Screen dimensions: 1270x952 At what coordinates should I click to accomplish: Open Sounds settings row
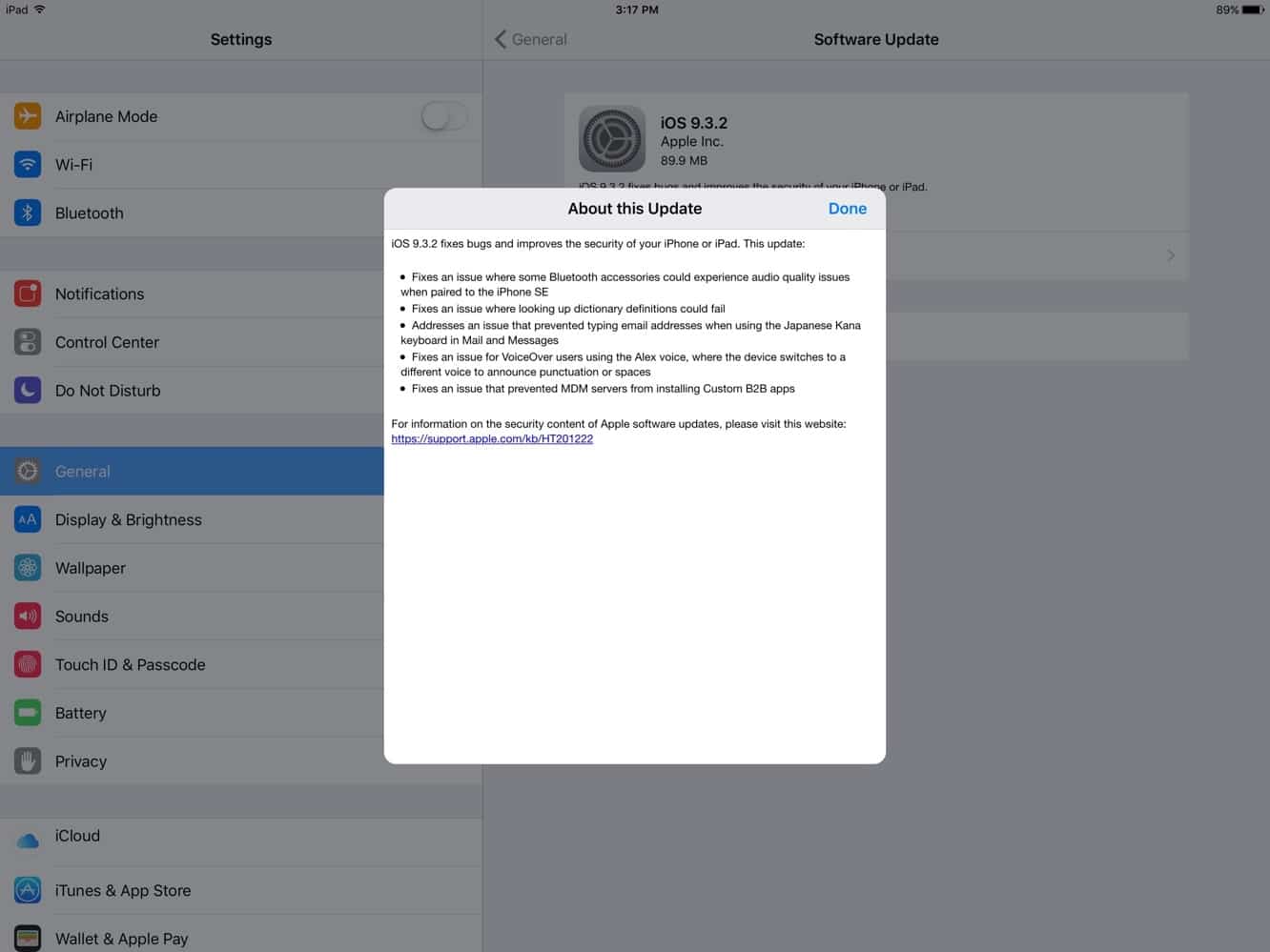click(x=191, y=617)
